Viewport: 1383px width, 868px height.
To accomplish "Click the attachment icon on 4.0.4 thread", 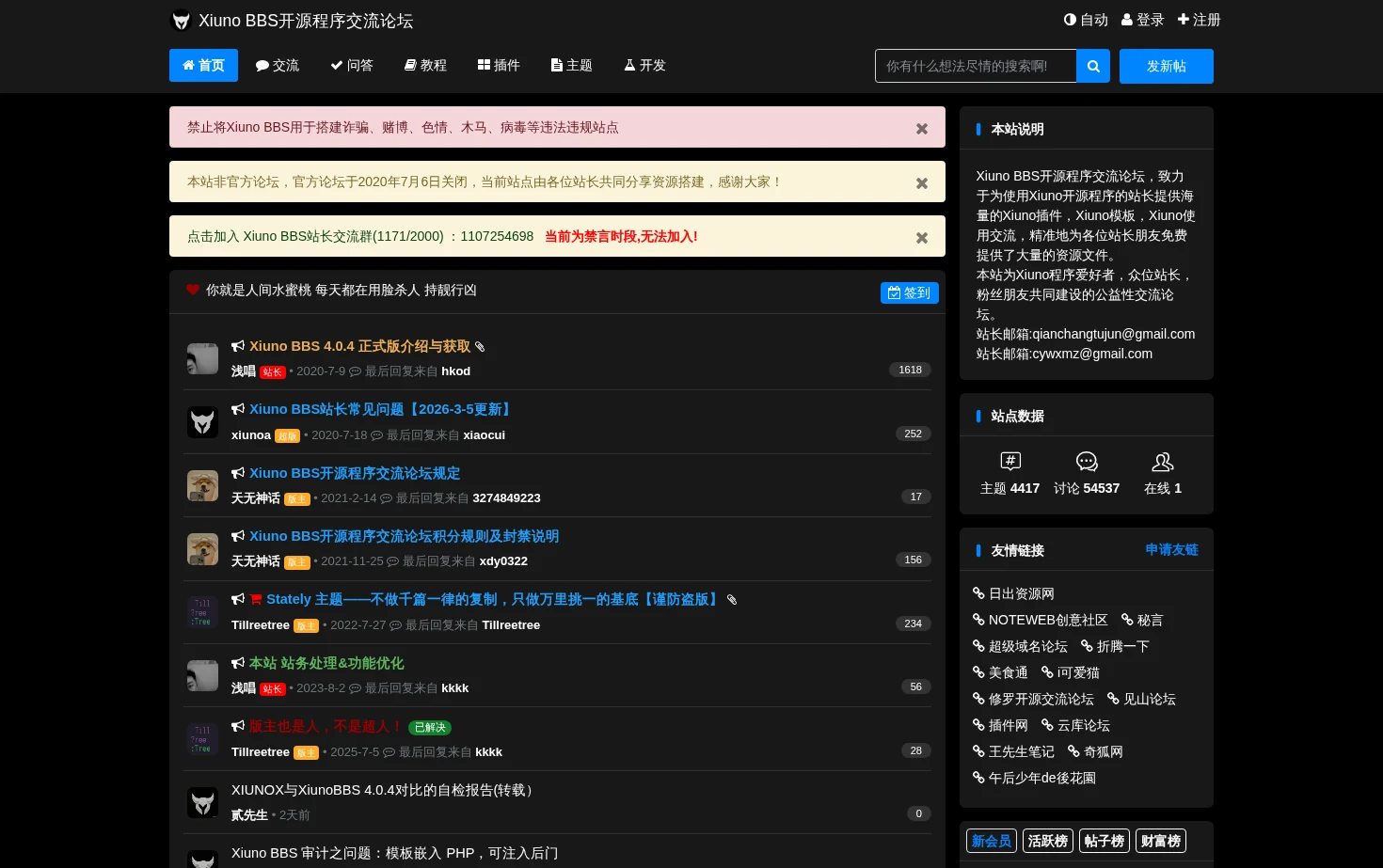I will tap(480, 347).
